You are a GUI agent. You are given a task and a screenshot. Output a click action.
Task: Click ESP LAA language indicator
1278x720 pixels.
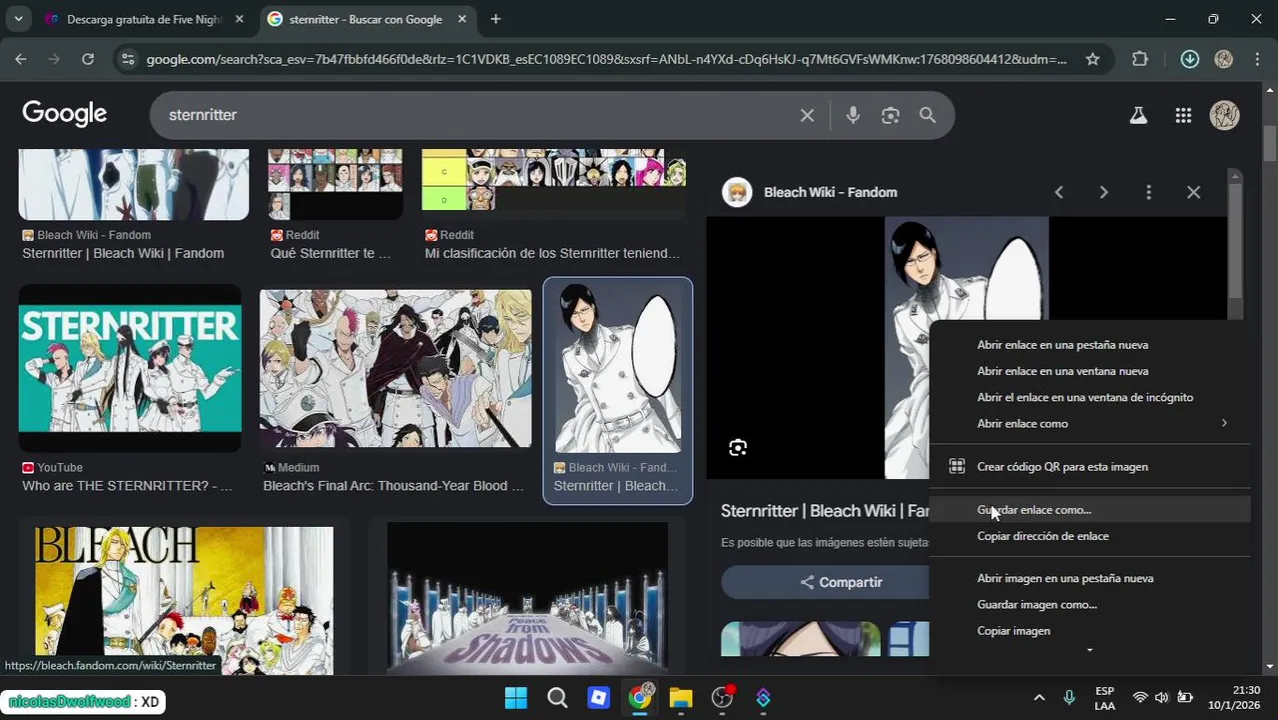[x=1104, y=698]
